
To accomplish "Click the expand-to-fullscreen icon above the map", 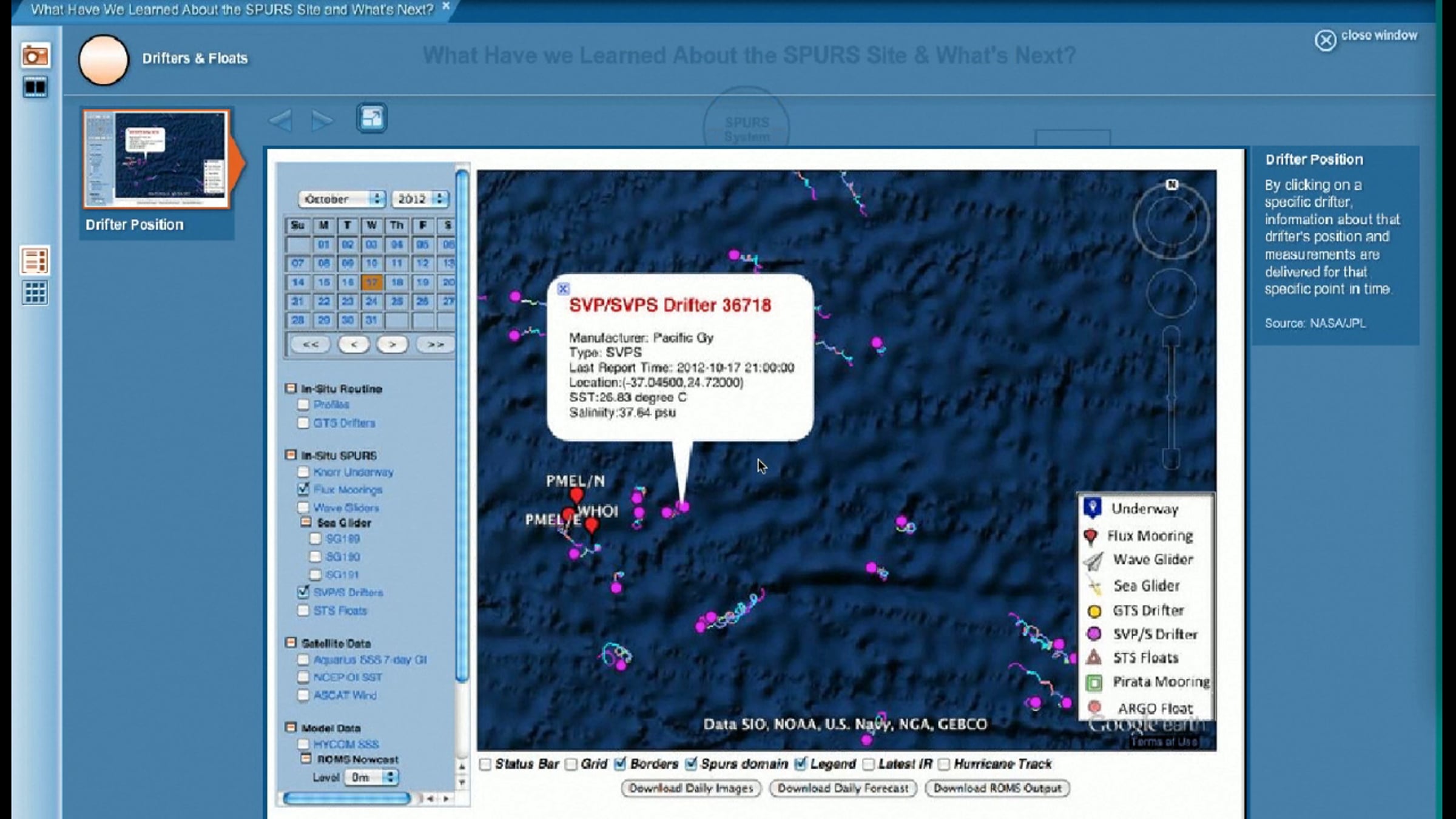I will [x=371, y=118].
